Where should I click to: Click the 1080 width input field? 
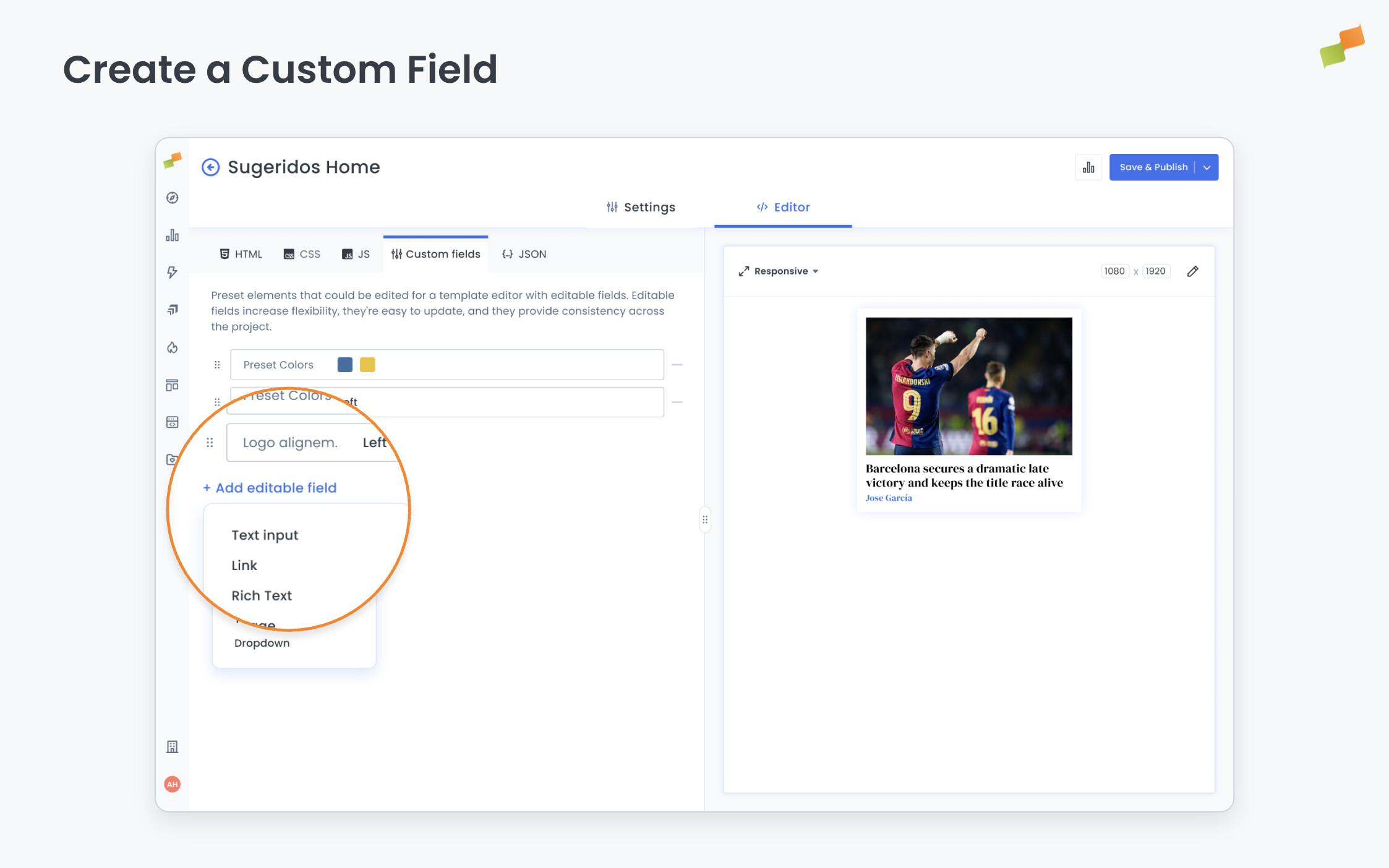click(1114, 271)
